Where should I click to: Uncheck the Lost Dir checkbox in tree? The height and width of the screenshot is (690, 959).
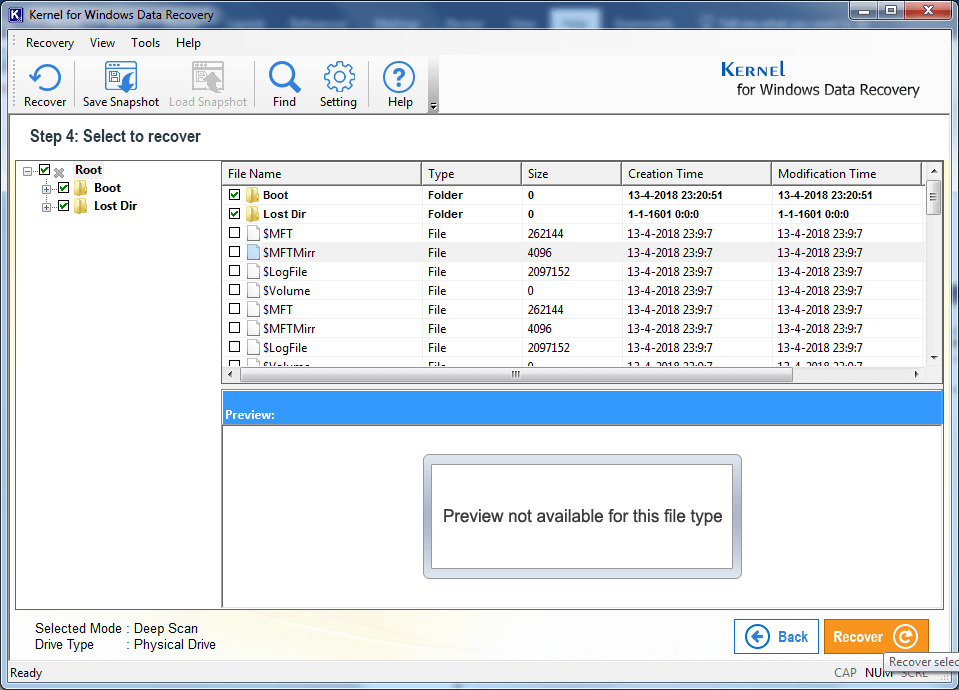[64, 206]
